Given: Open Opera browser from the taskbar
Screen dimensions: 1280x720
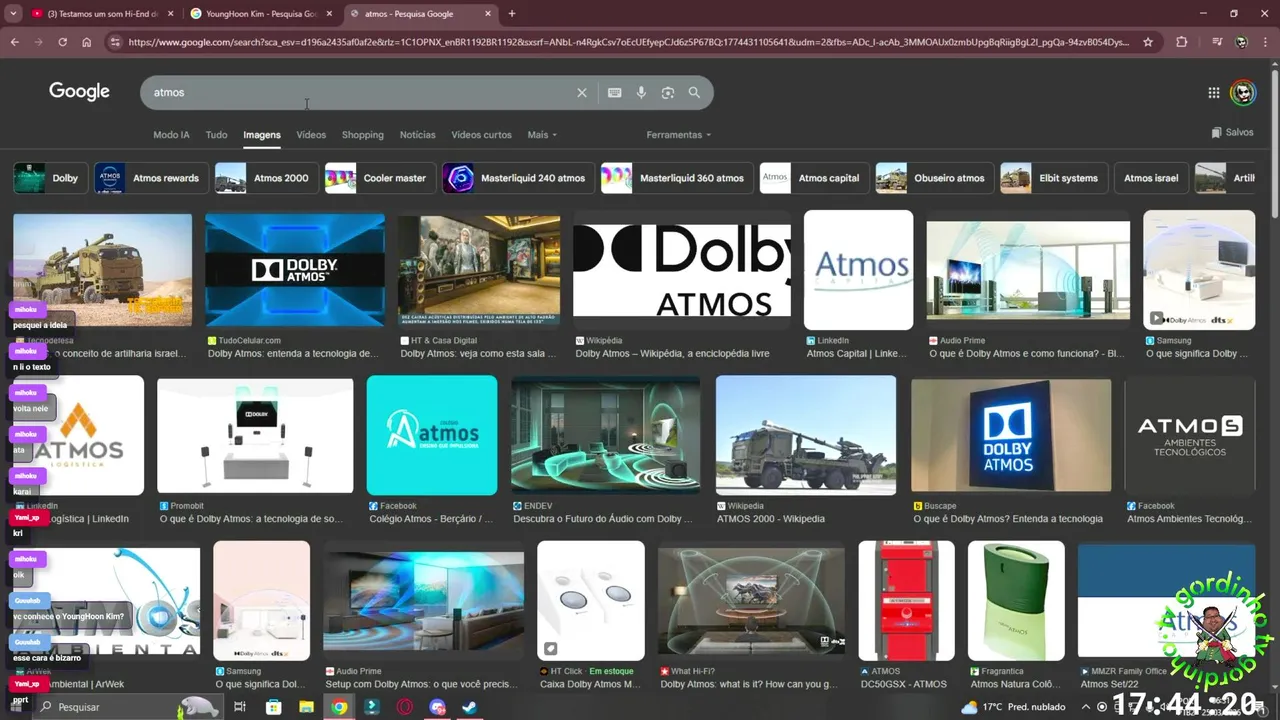Looking at the screenshot, I should pos(405,707).
